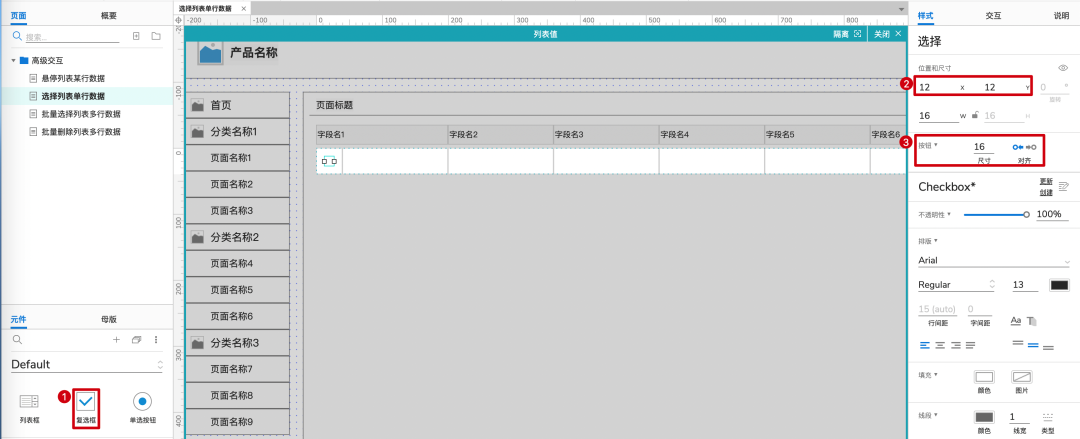Open page 悬停列表某行数据
Viewport: 1080px width, 439px height.
pyautogui.click(x=73, y=79)
